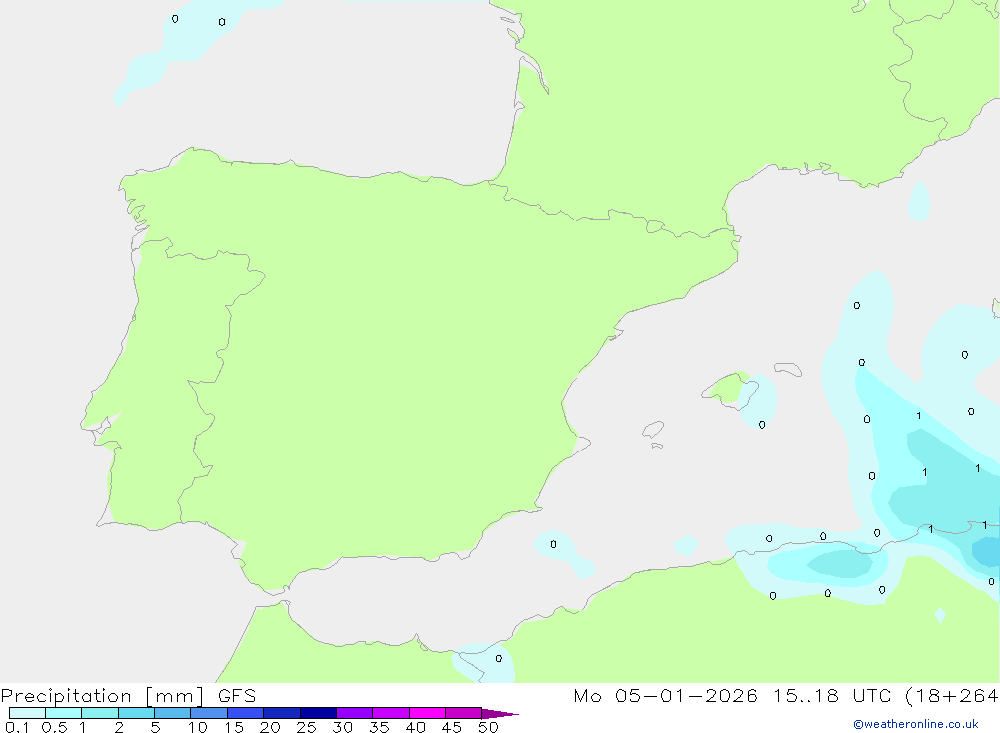Click the lightest 0.1–0.5 mm legend swatch
Viewport: 1000px width, 733px height.
(27, 713)
